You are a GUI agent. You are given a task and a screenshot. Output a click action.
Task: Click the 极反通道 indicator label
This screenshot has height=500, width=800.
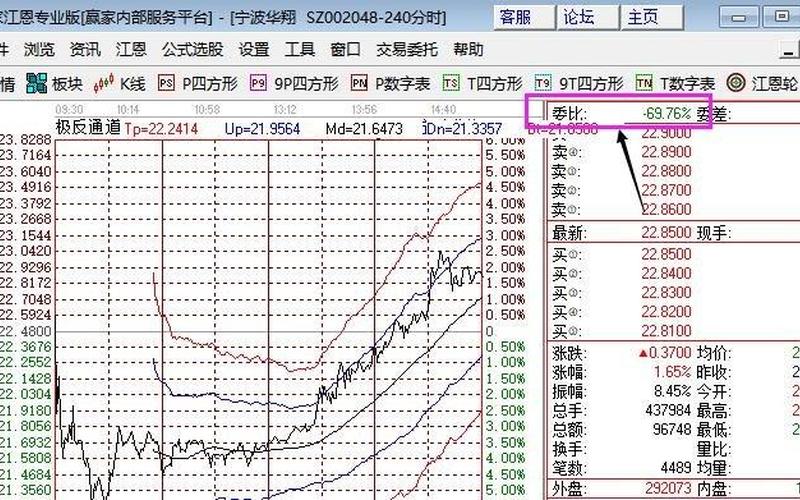pos(88,128)
